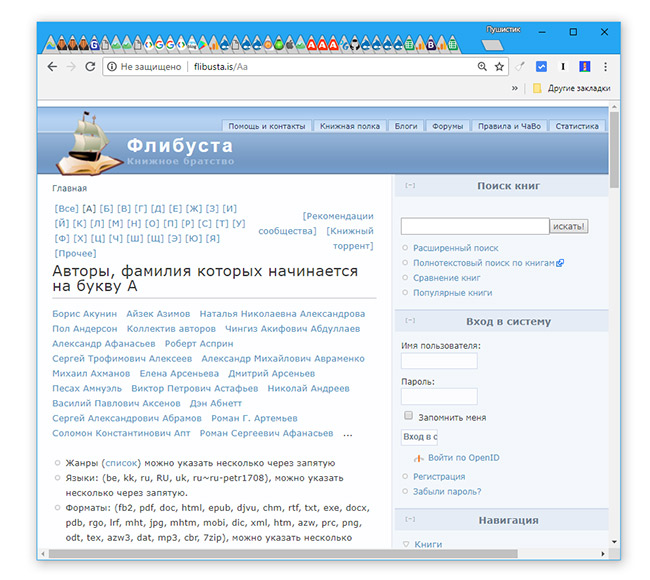
Task: Click the Flibusta ship logo
Action: tap(89, 143)
